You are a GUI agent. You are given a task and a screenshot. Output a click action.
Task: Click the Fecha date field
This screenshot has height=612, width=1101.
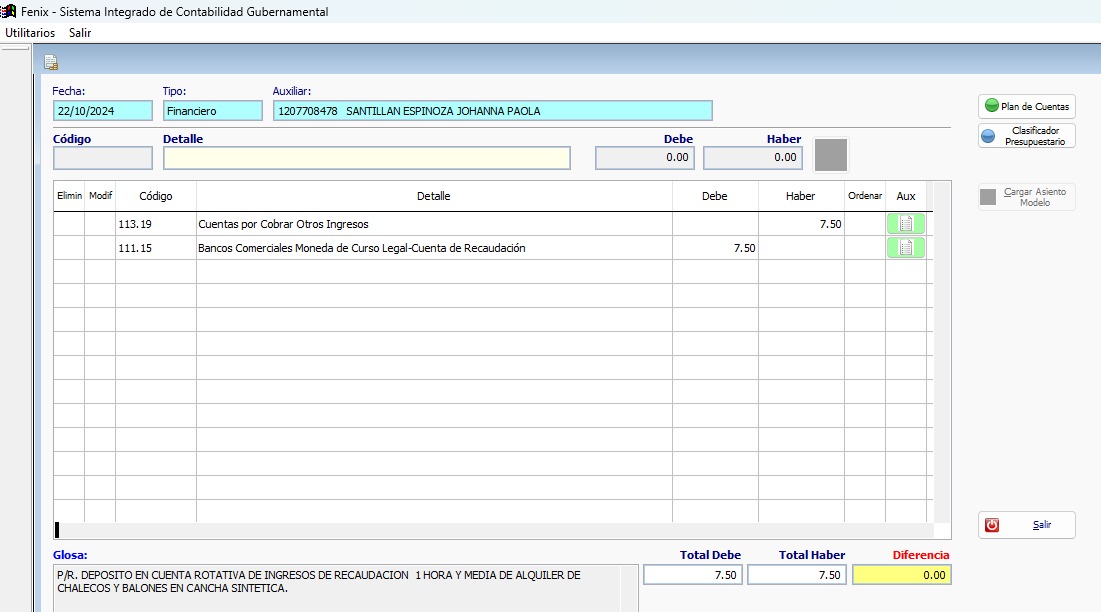pos(102,111)
